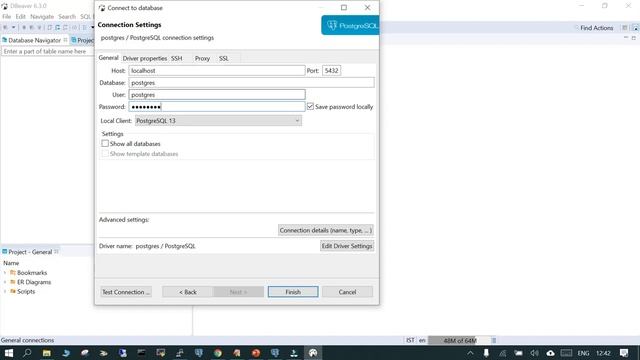Click the 12:42 clock in the tray
This screenshot has height=360, width=640.
pyautogui.click(x=603, y=353)
